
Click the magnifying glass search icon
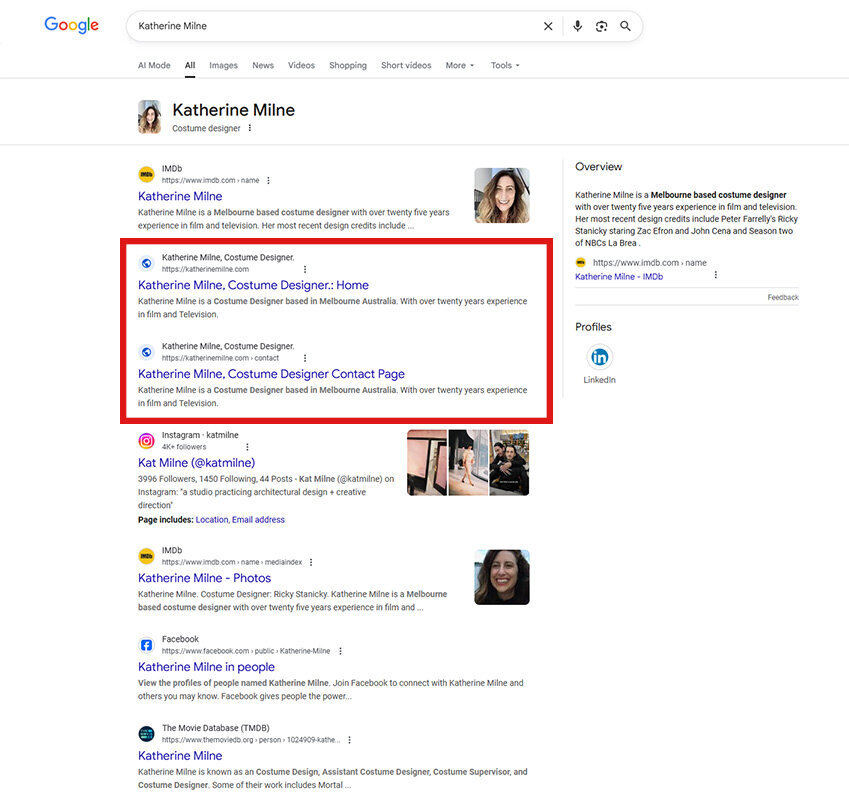point(625,26)
